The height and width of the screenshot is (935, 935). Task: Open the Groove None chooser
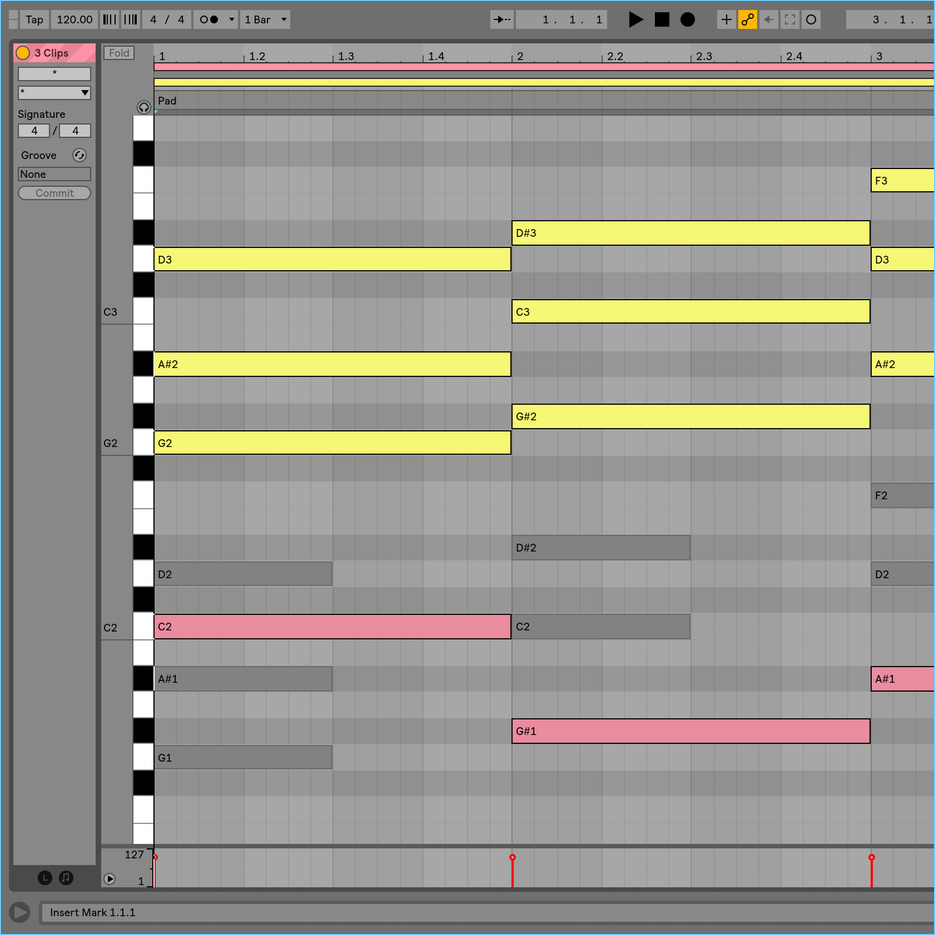54,174
